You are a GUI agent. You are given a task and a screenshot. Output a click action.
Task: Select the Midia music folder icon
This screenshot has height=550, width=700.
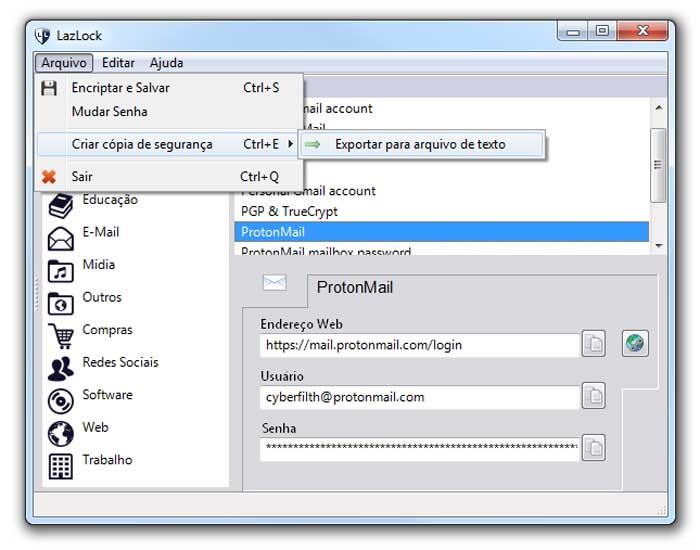(x=61, y=271)
